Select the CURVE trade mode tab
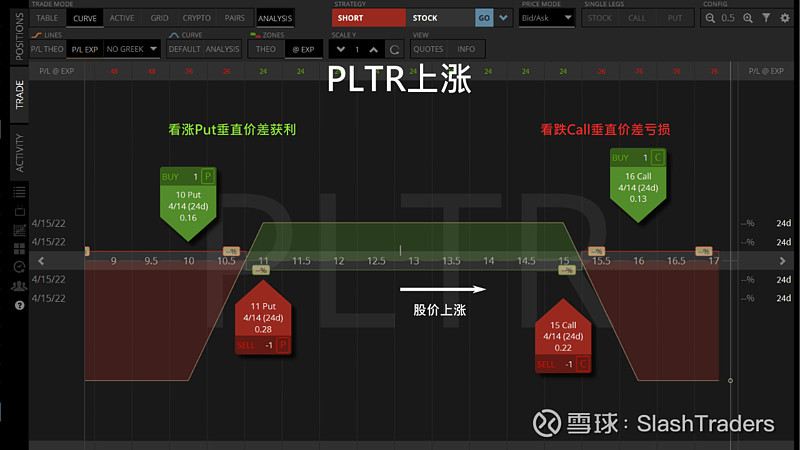The height and width of the screenshot is (450, 800). point(85,18)
